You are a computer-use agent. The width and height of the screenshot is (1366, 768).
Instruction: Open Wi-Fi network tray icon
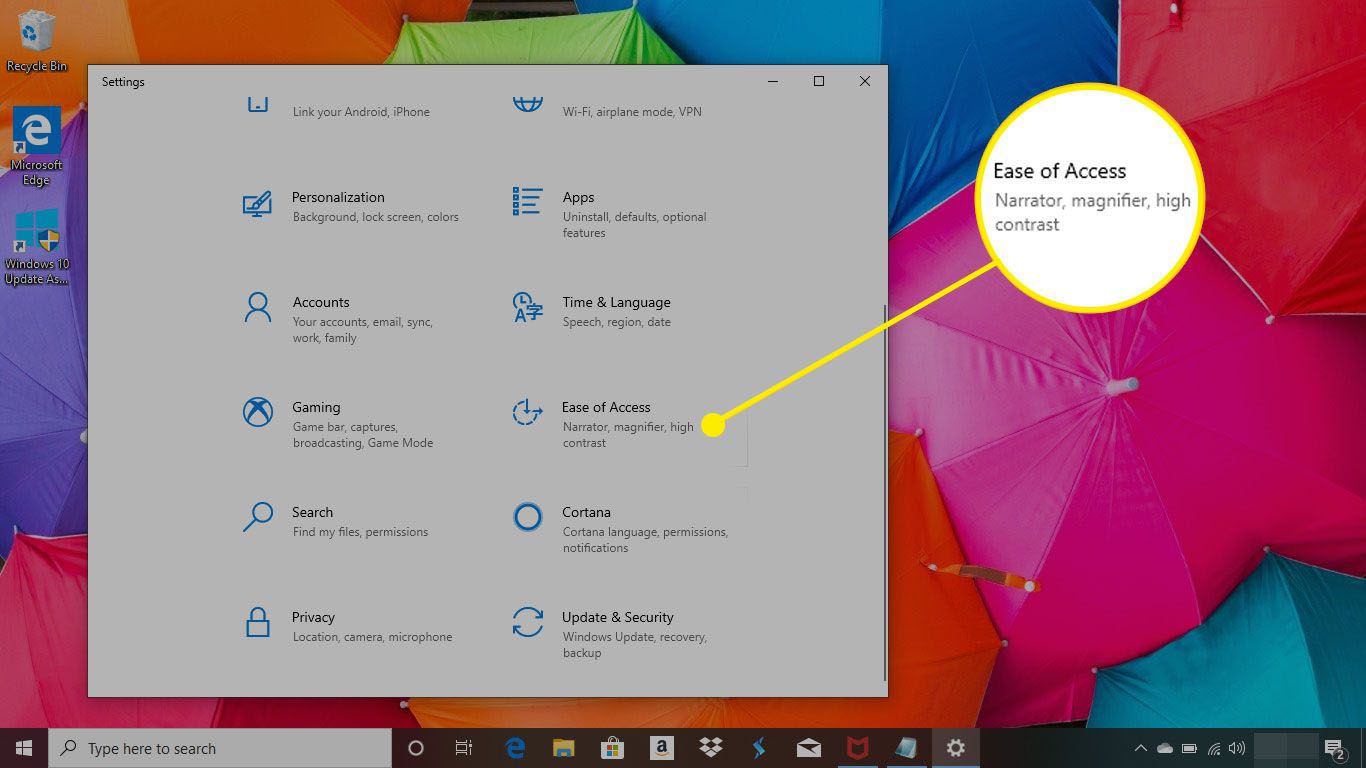pyautogui.click(x=1214, y=748)
